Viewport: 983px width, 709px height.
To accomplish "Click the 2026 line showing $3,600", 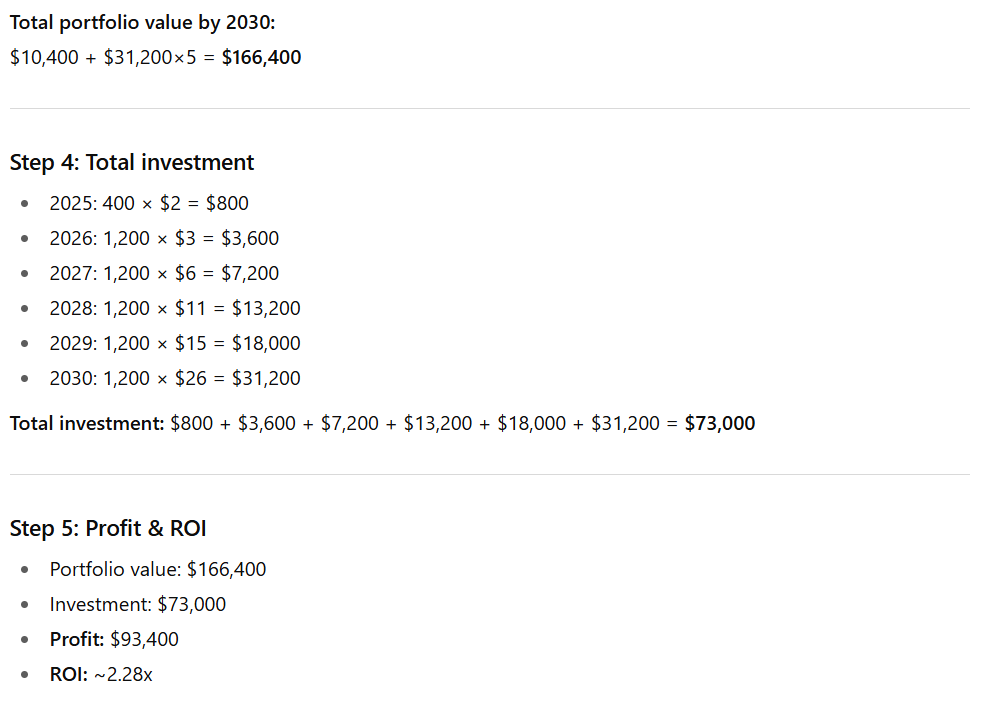I will click(164, 238).
